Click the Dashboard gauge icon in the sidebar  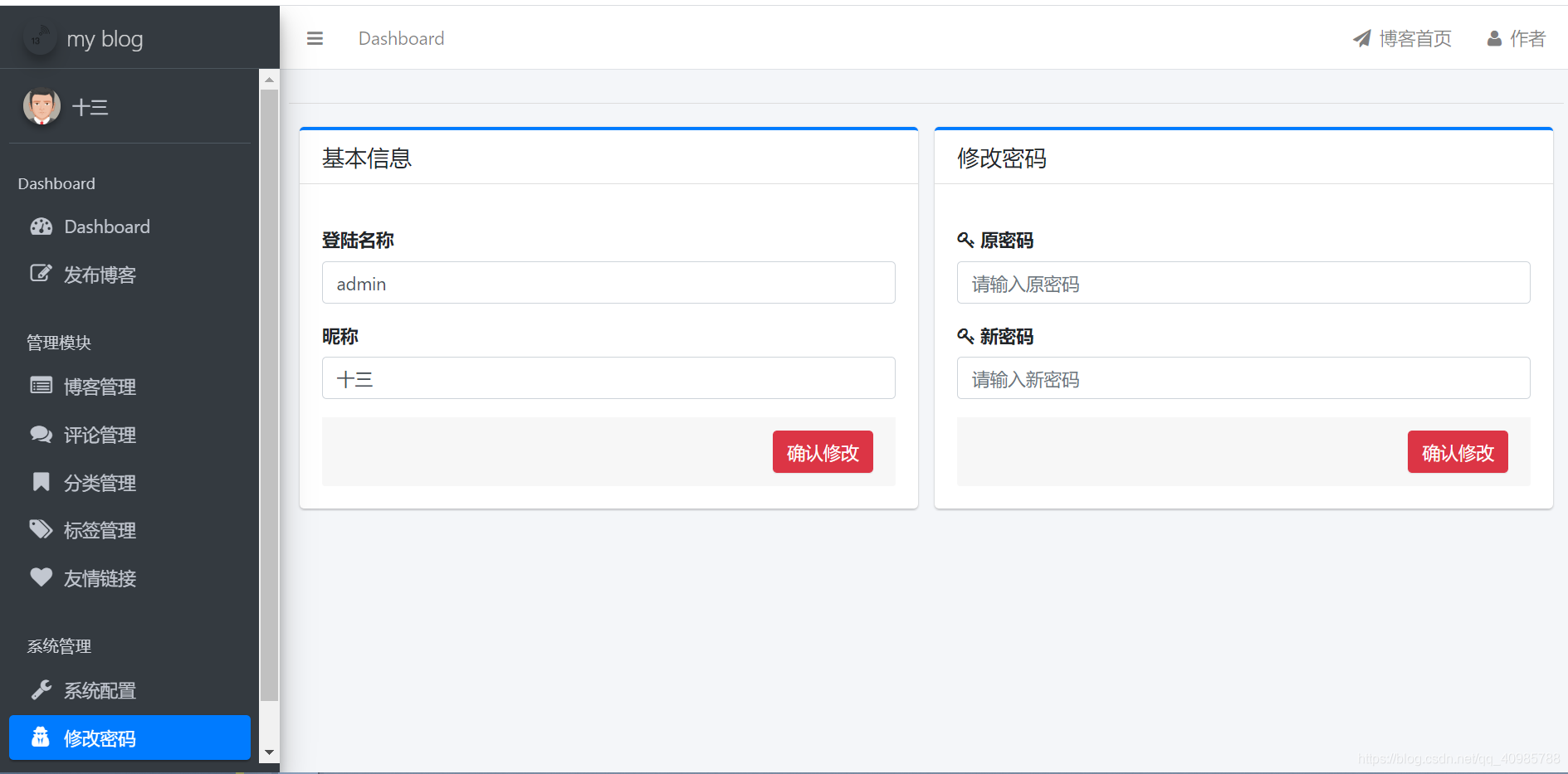[x=42, y=226]
